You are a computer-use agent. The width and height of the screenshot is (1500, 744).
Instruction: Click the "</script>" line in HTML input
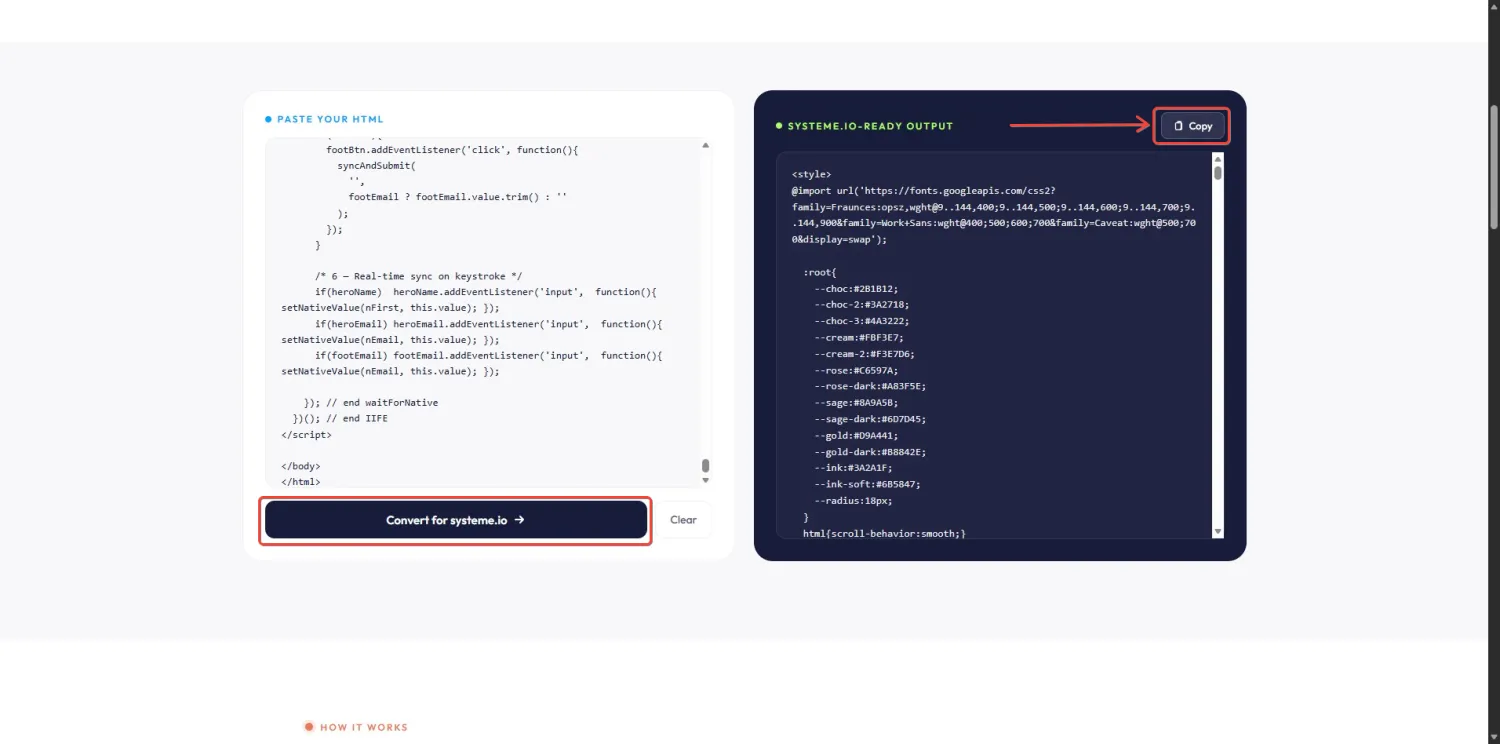(x=306, y=434)
